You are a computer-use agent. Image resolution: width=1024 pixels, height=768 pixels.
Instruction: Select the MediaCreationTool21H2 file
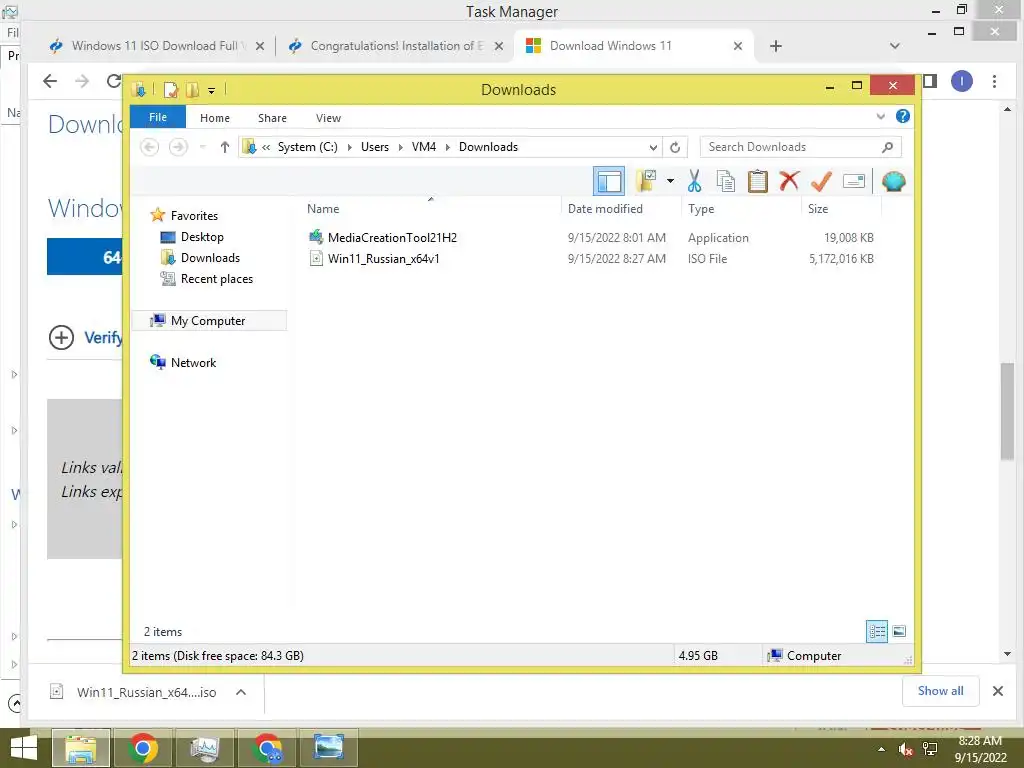392,238
